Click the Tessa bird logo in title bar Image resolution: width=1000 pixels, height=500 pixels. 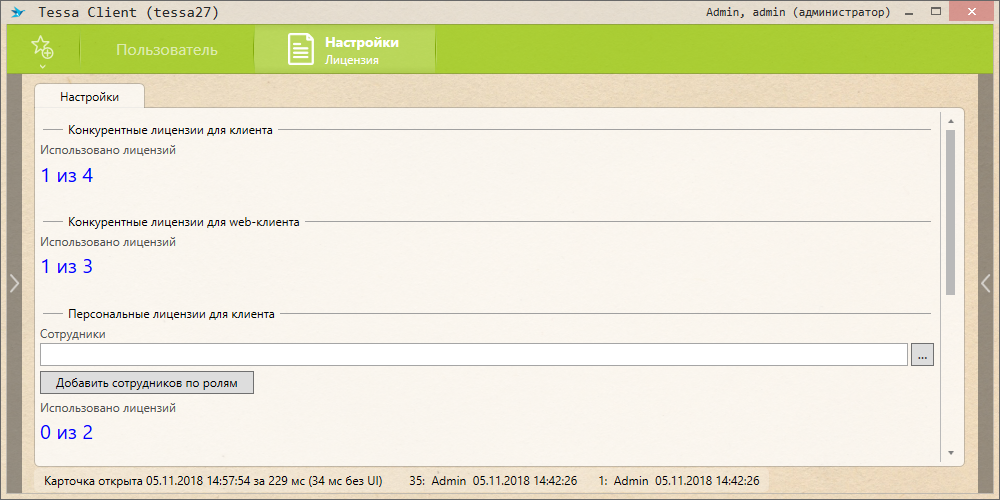[x=17, y=13]
